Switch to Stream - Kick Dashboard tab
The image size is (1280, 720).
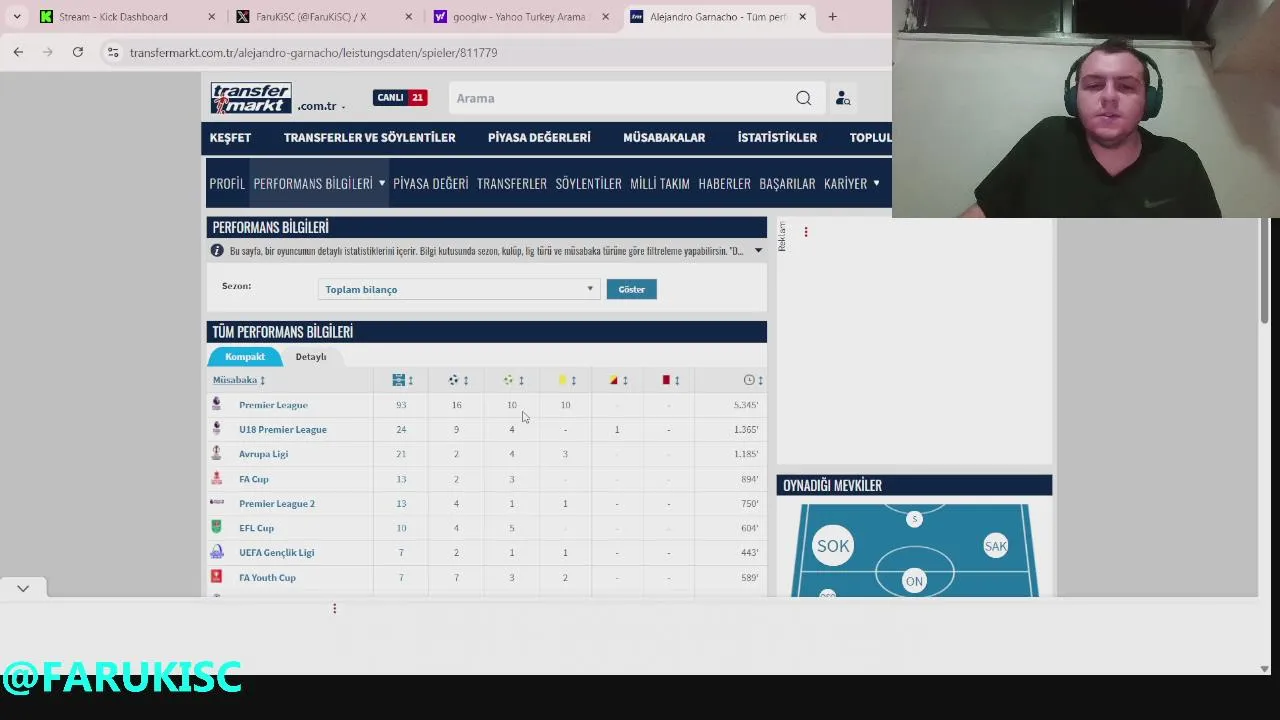pos(126,17)
